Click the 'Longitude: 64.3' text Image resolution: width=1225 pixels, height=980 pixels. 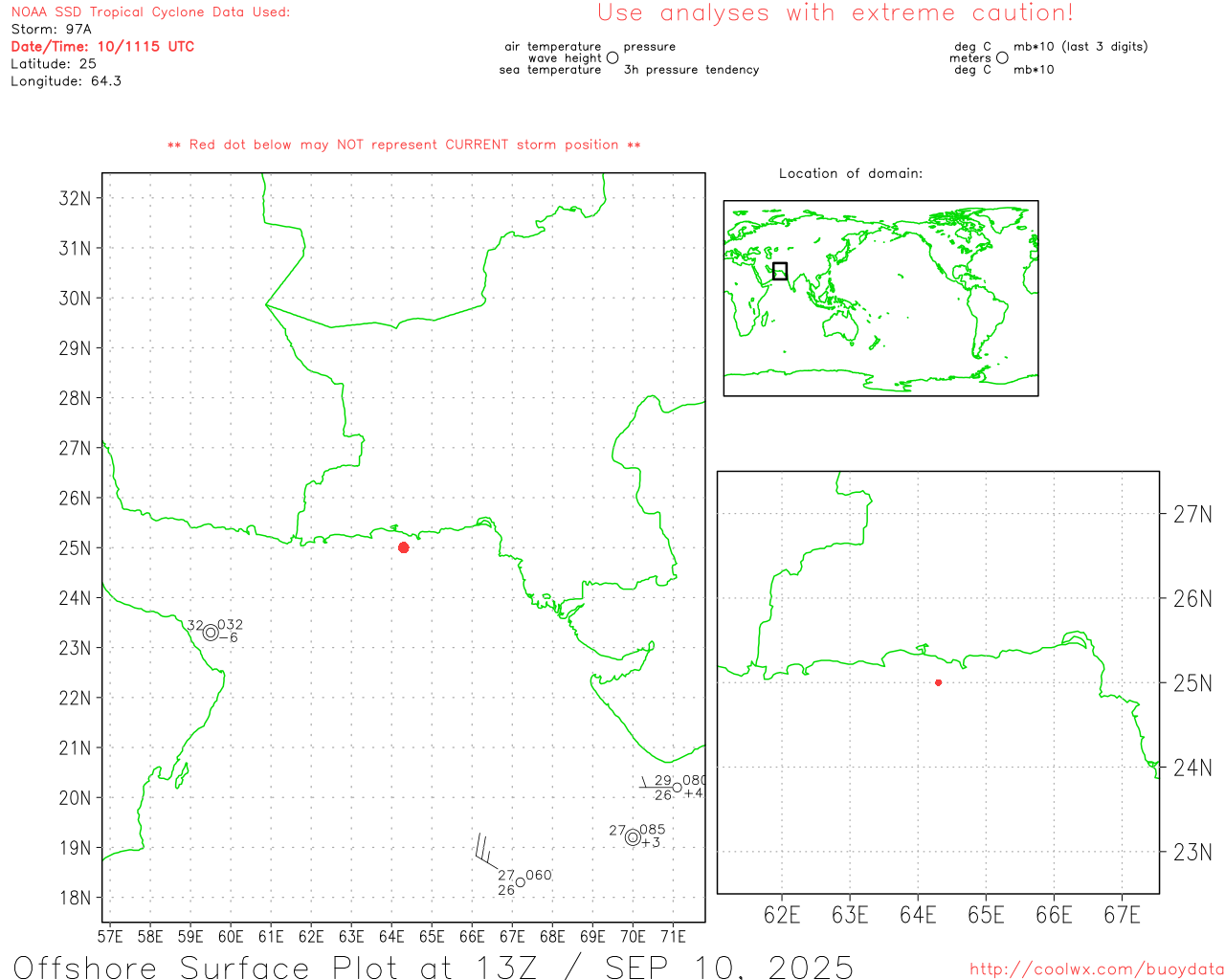66,81
